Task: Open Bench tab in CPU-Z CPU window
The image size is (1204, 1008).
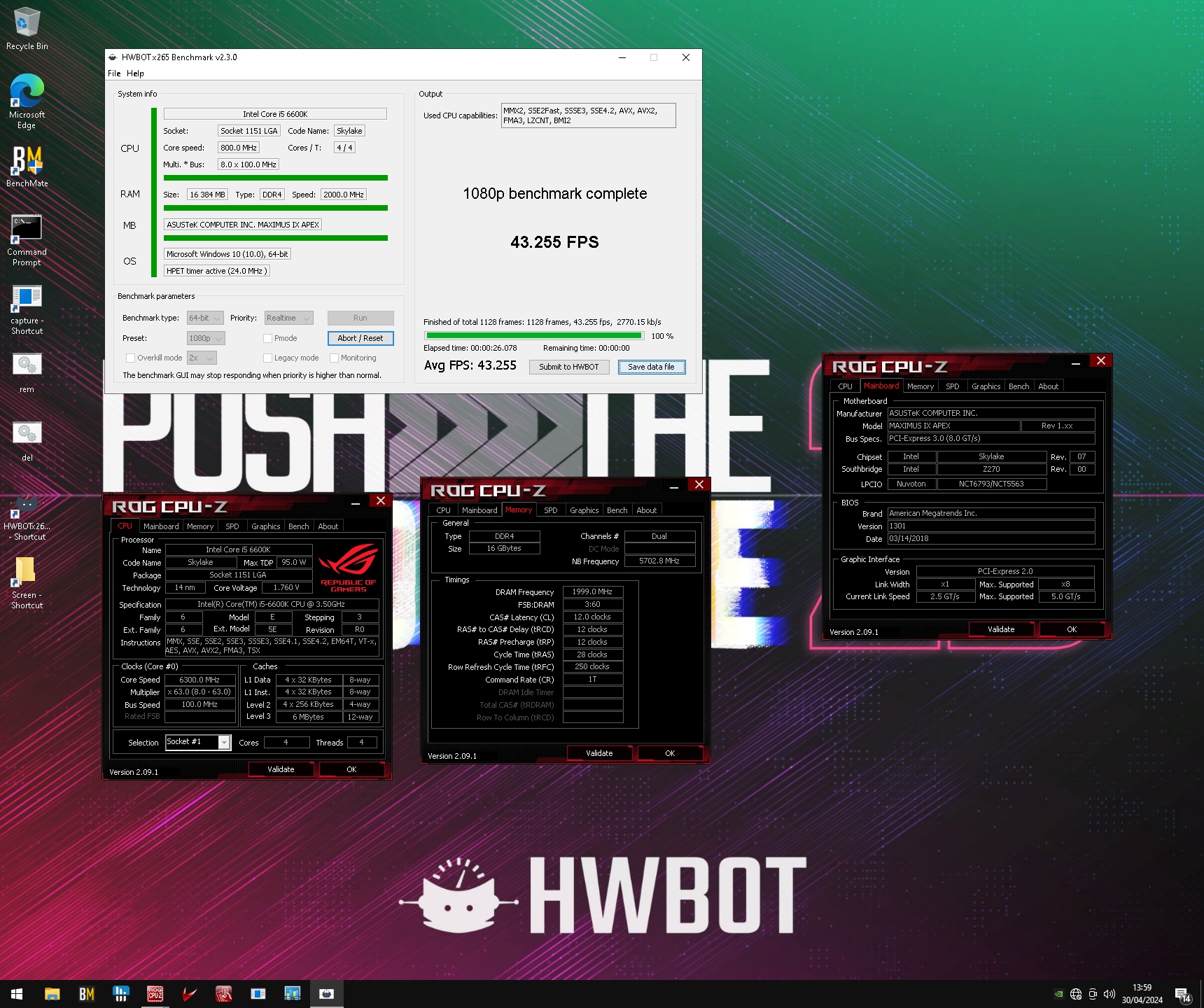Action: tap(299, 526)
